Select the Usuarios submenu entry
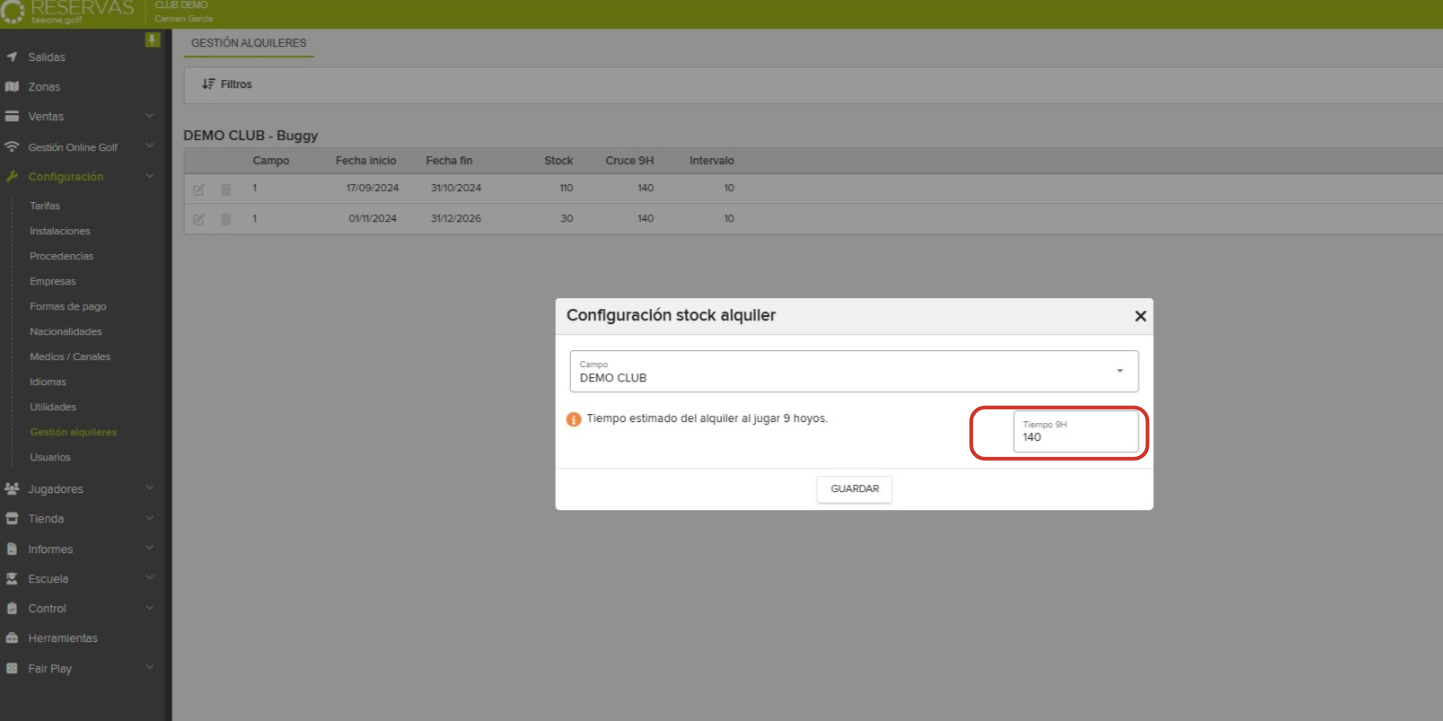The width and height of the screenshot is (1443, 721). point(50,457)
